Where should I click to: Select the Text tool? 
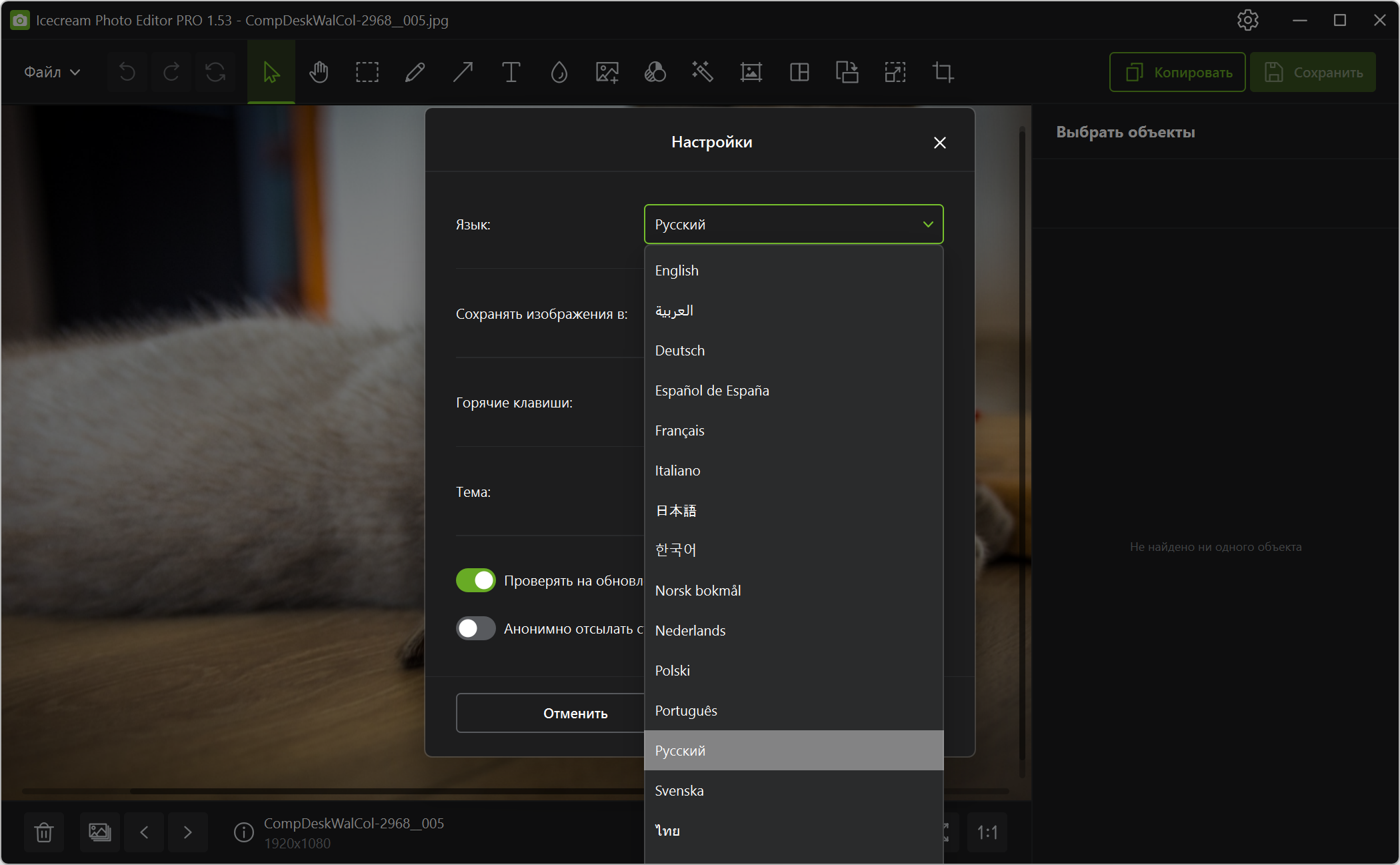(511, 72)
